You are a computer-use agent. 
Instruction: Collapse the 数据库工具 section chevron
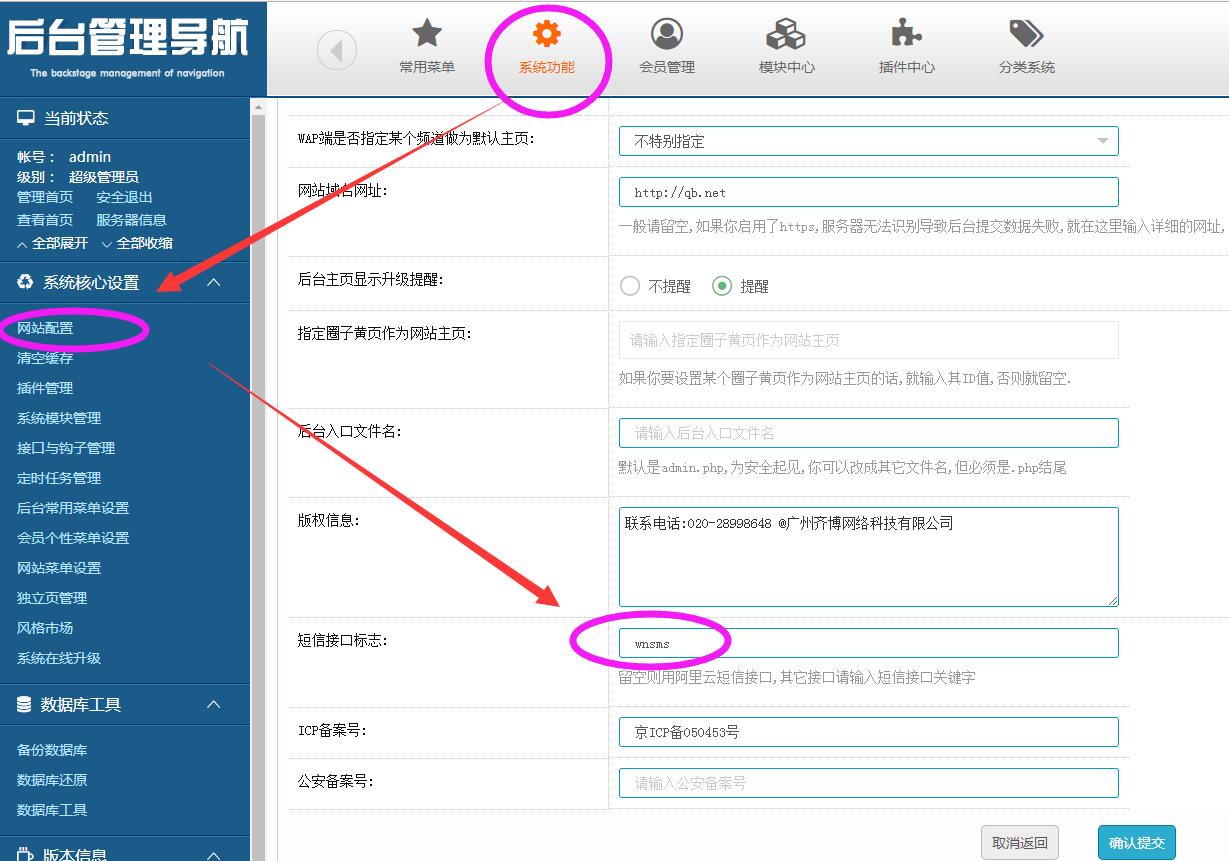213,705
